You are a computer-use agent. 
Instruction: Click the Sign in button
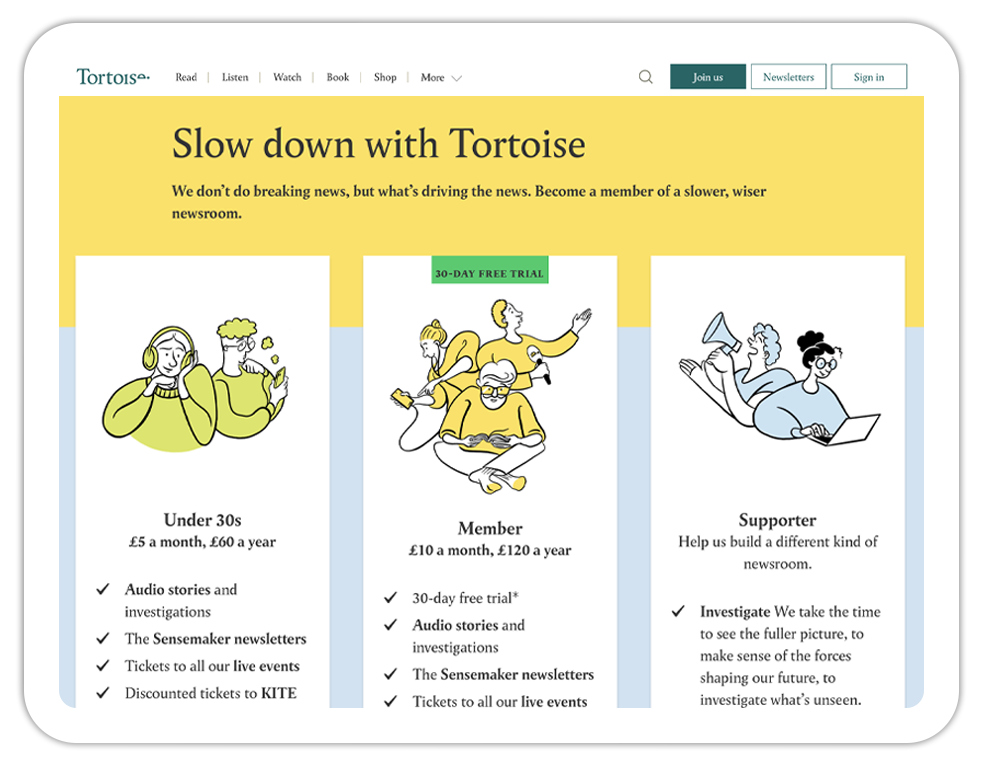point(869,77)
